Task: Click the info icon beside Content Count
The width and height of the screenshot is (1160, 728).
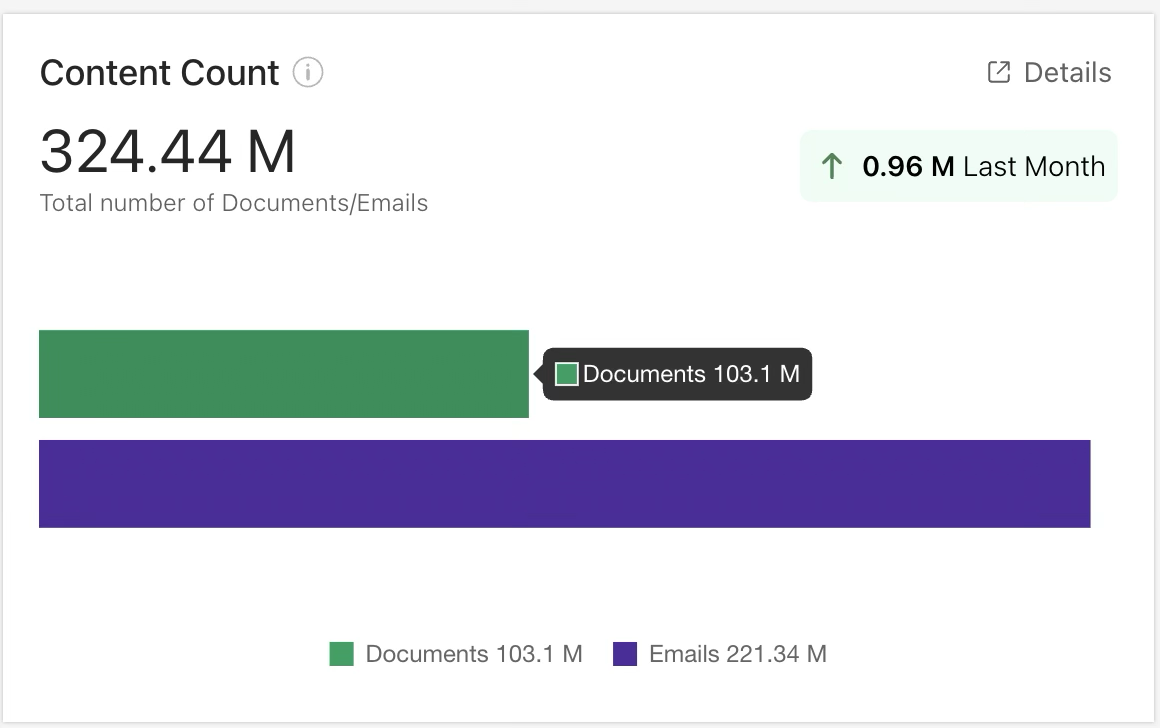Action: (x=308, y=73)
